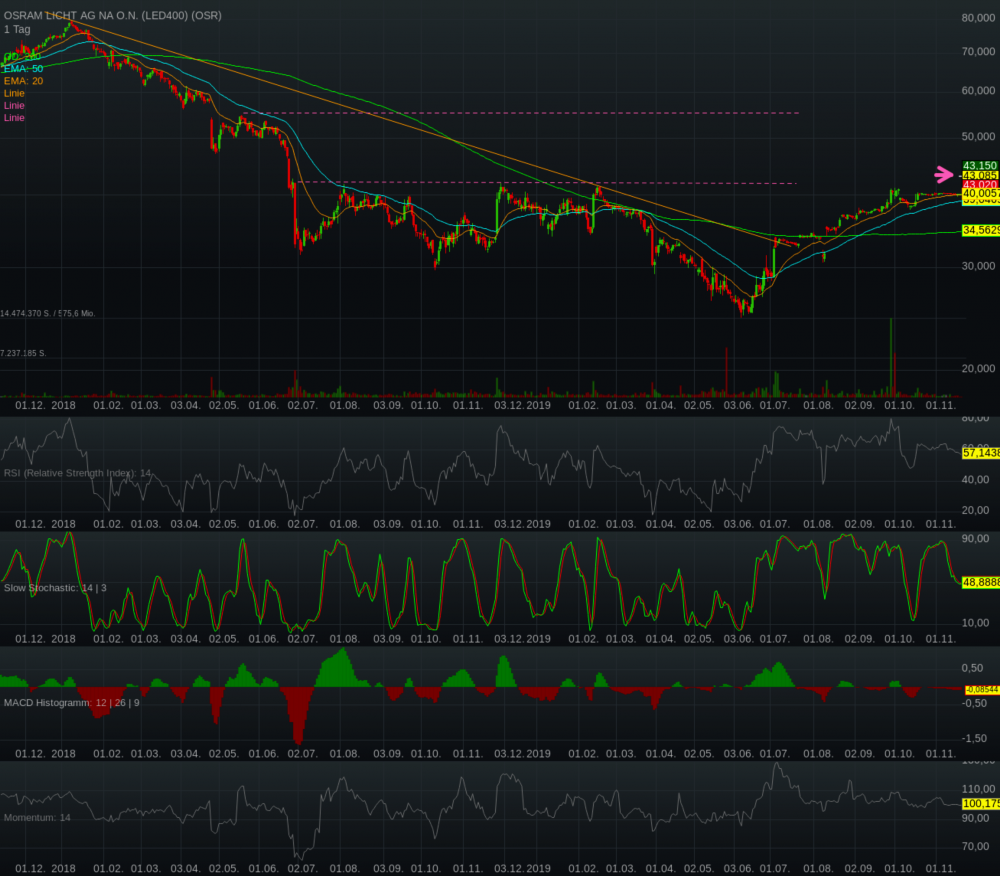Toggle the EMA: 20 legend entry
The width and height of the screenshot is (1000, 876).
click(23, 81)
